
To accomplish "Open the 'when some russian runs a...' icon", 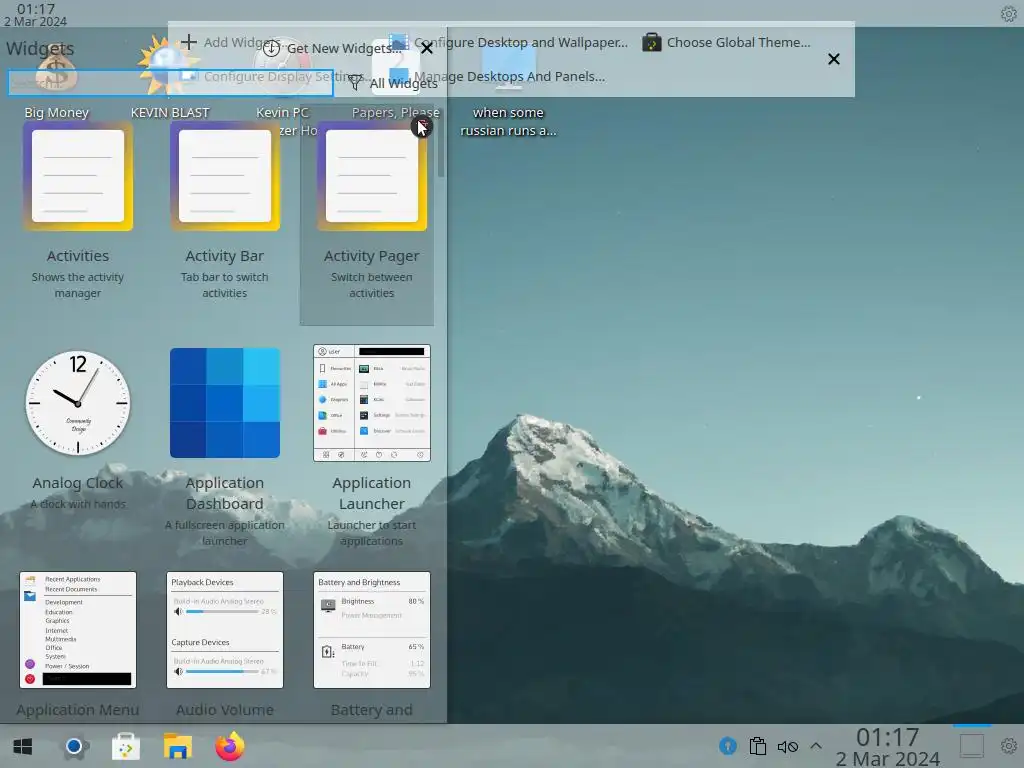I will [x=508, y=91].
